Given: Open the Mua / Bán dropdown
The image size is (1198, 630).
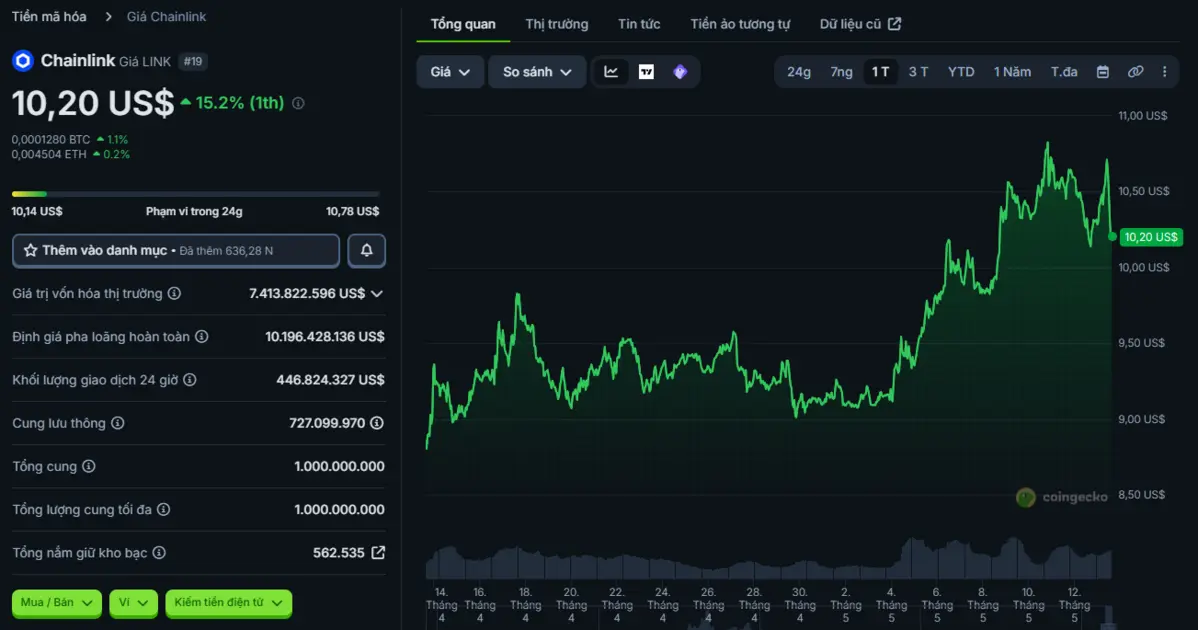Looking at the screenshot, I should [57, 603].
